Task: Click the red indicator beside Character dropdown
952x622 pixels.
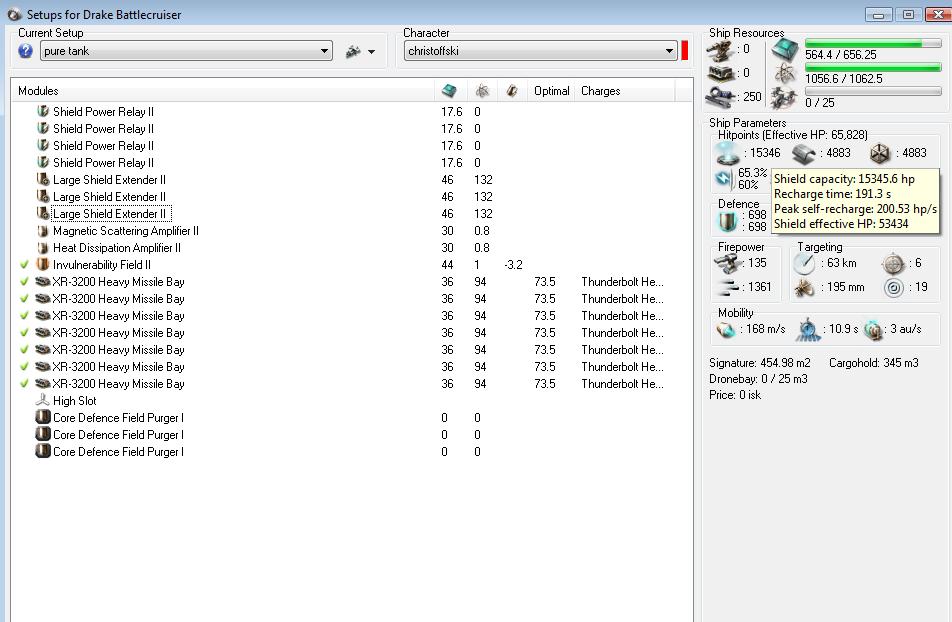Action: point(685,51)
